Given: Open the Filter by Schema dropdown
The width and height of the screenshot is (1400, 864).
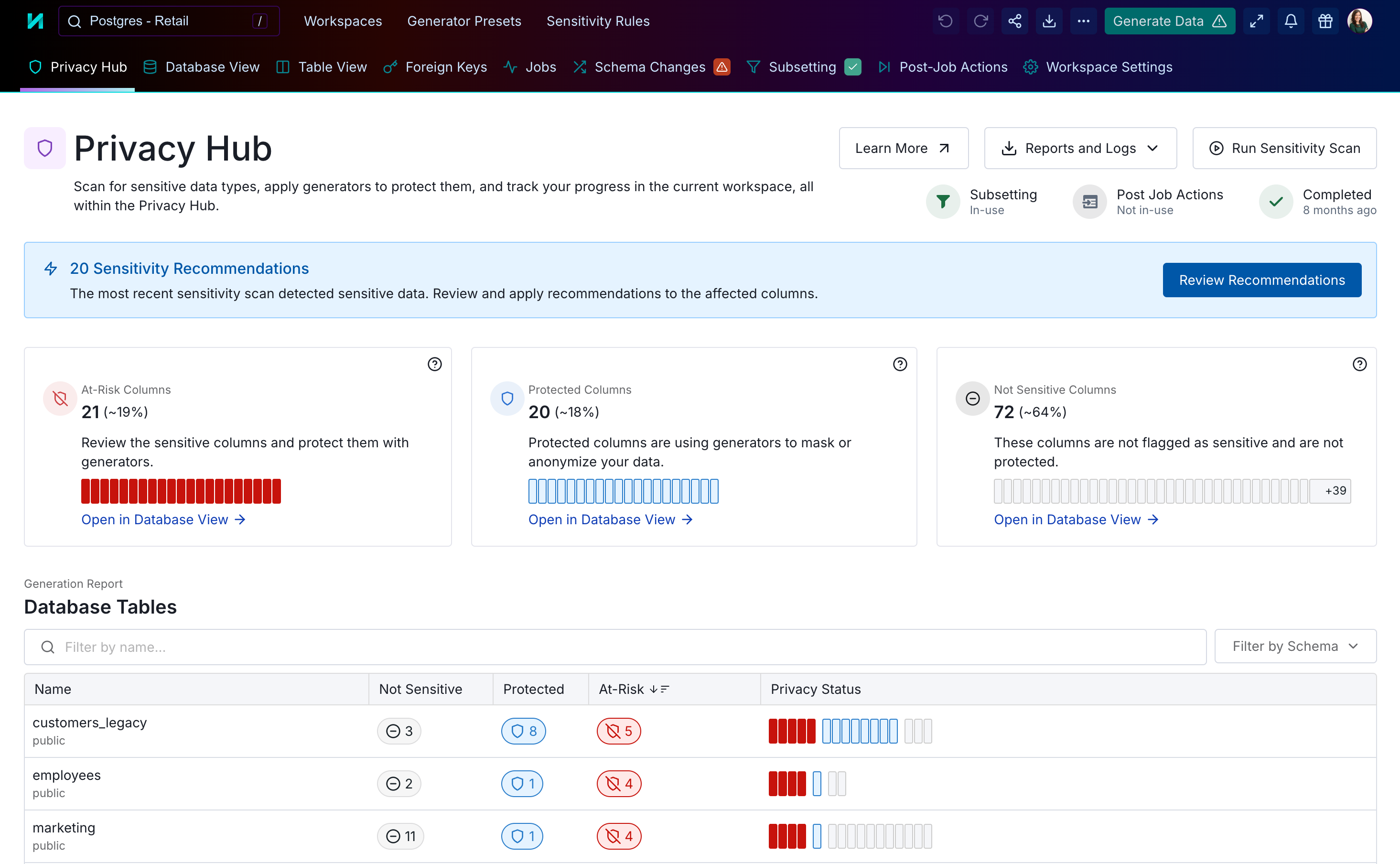Looking at the screenshot, I should tap(1295, 646).
